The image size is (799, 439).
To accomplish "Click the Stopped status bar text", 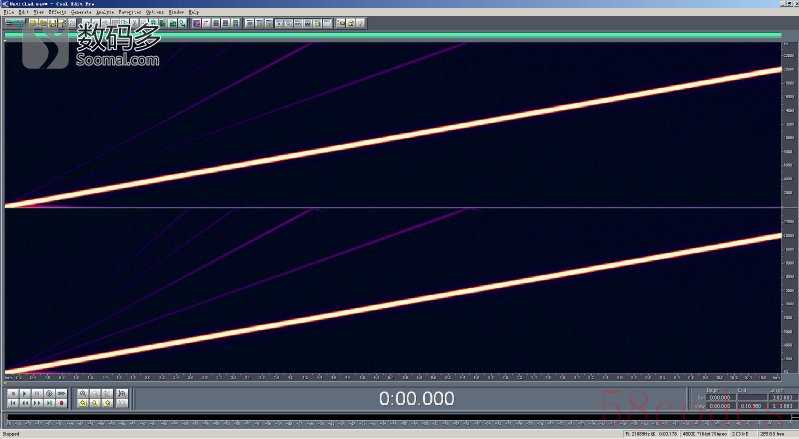I will coord(11,434).
